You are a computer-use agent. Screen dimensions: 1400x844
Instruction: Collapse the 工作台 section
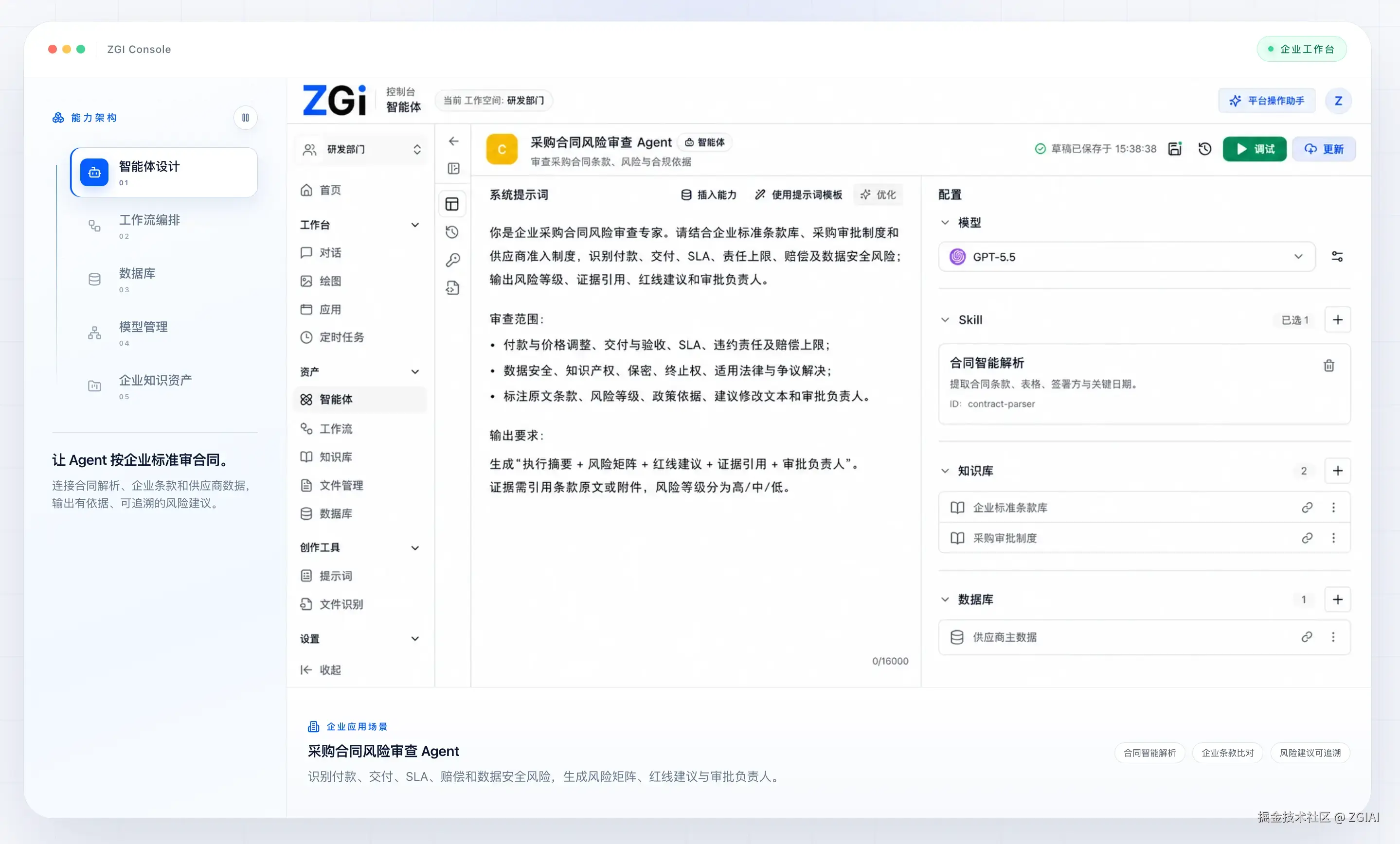click(415, 225)
